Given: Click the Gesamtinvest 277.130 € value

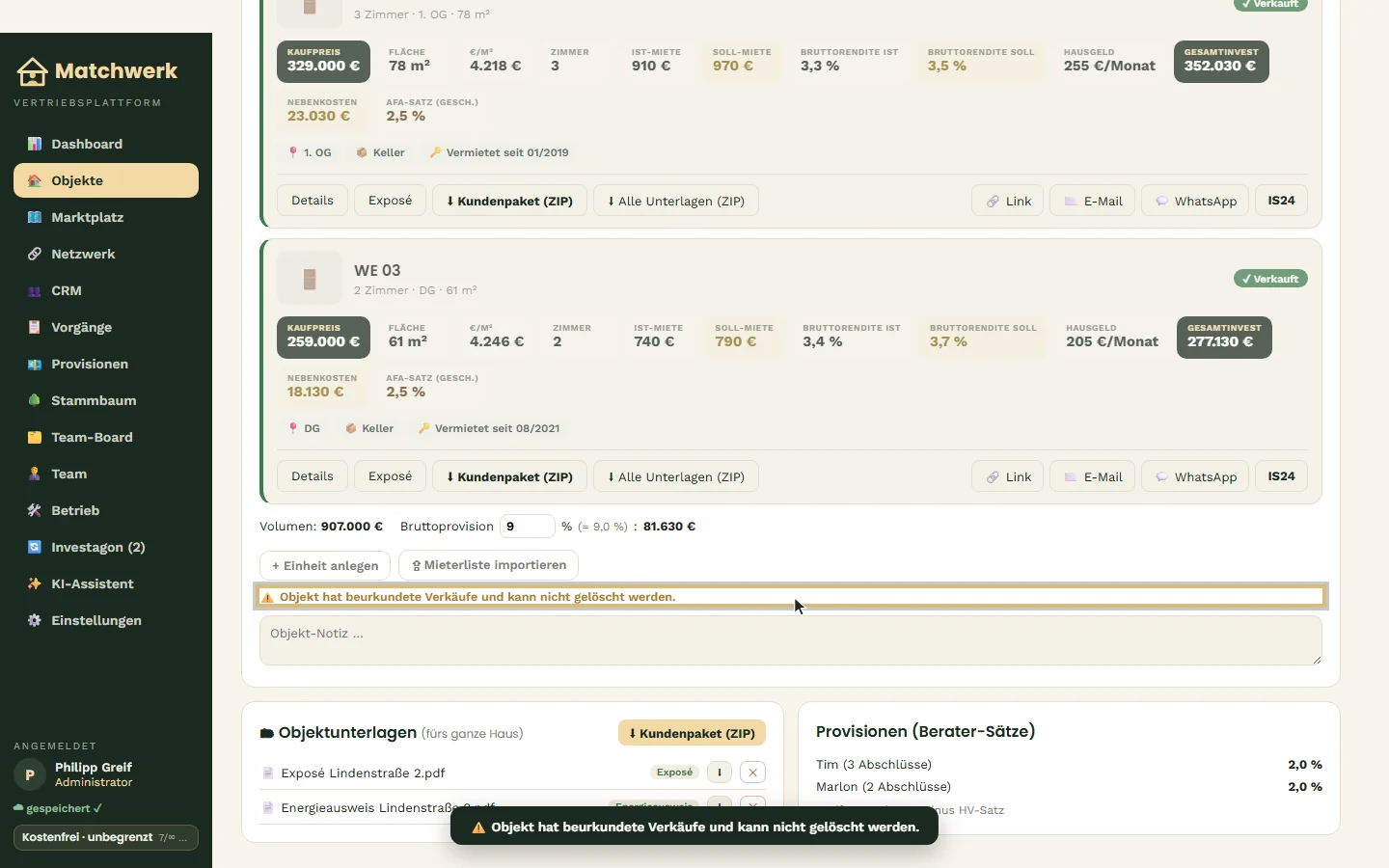Looking at the screenshot, I should [1220, 341].
